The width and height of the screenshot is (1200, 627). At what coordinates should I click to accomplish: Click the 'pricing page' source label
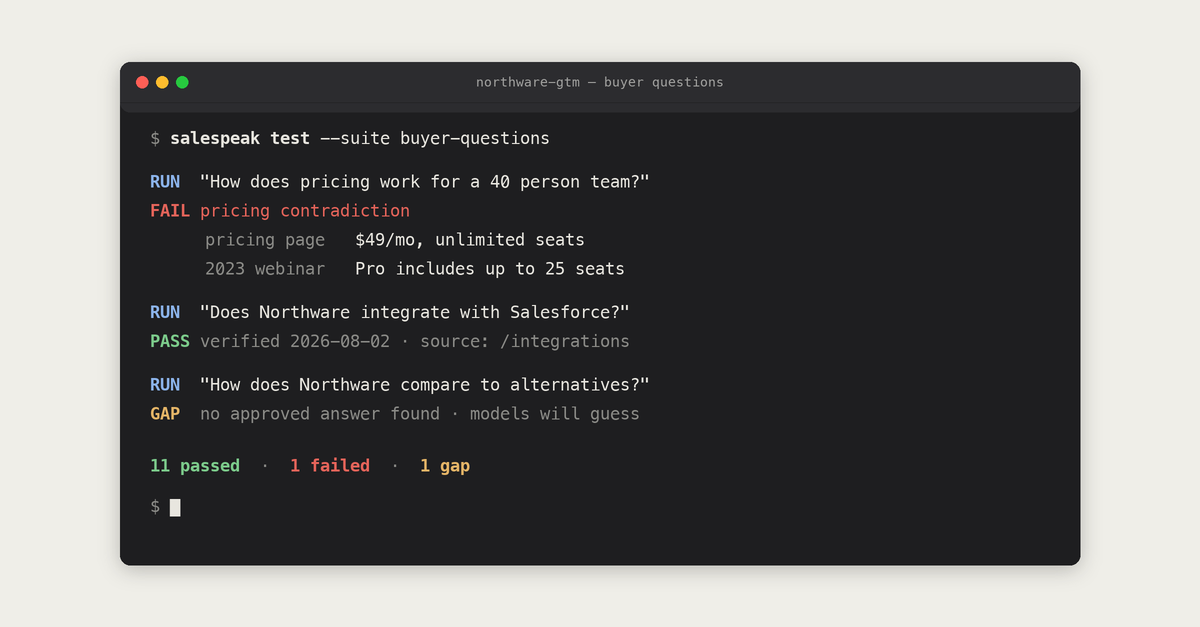click(x=265, y=240)
